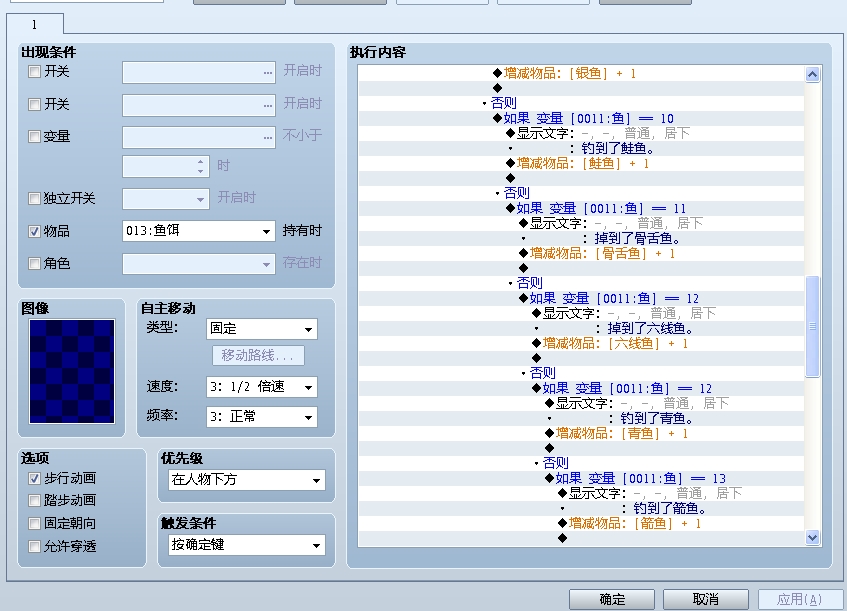Image resolution: width=847 pixels, height=611 pixels.
Task: Enable the 允许穿透 option
Action: coord(35,547)
